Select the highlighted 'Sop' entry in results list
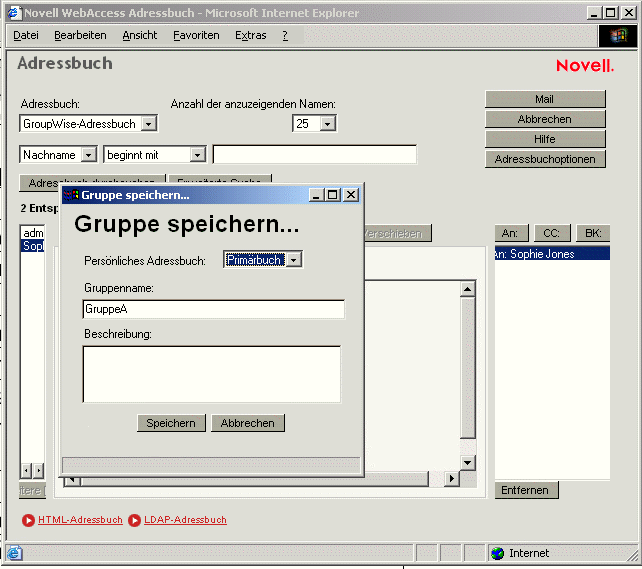 click(x=33, y=246)
